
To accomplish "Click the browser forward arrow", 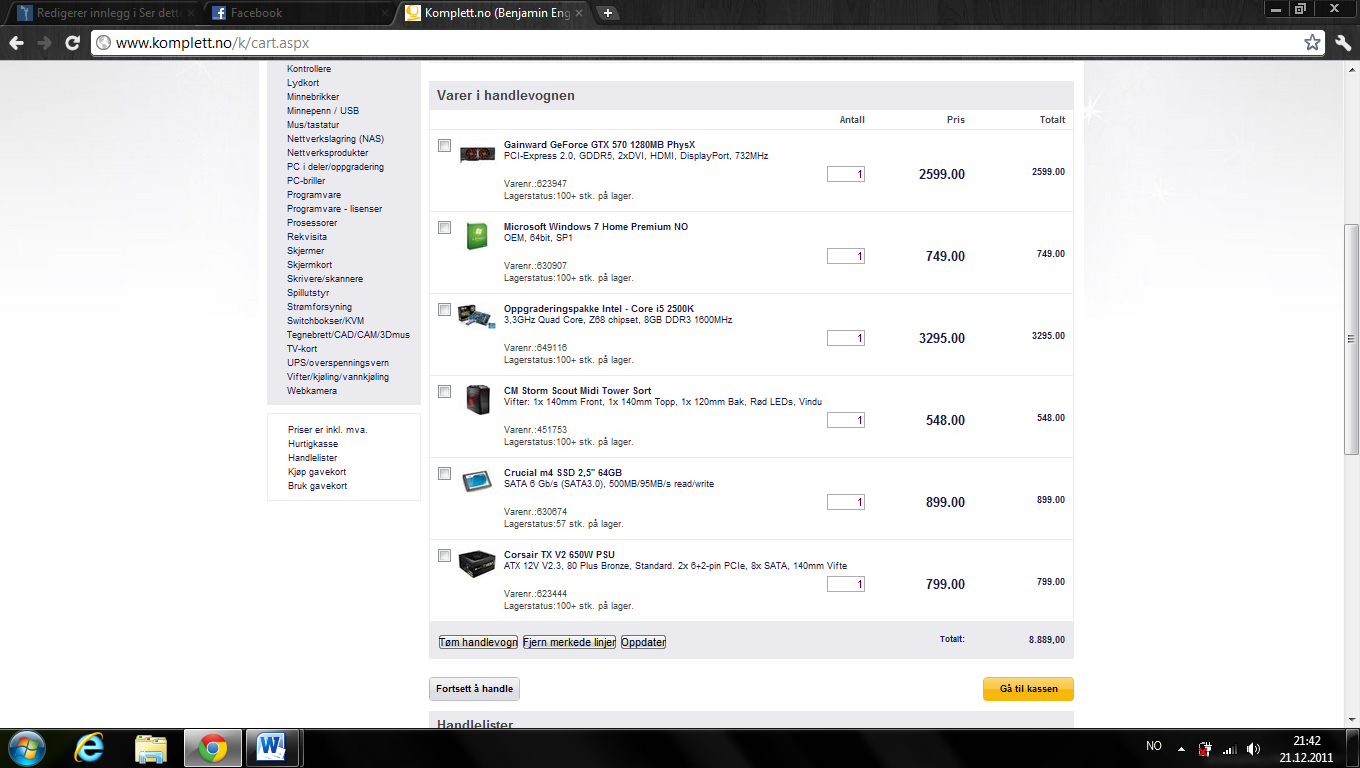I will pos(44,43).
